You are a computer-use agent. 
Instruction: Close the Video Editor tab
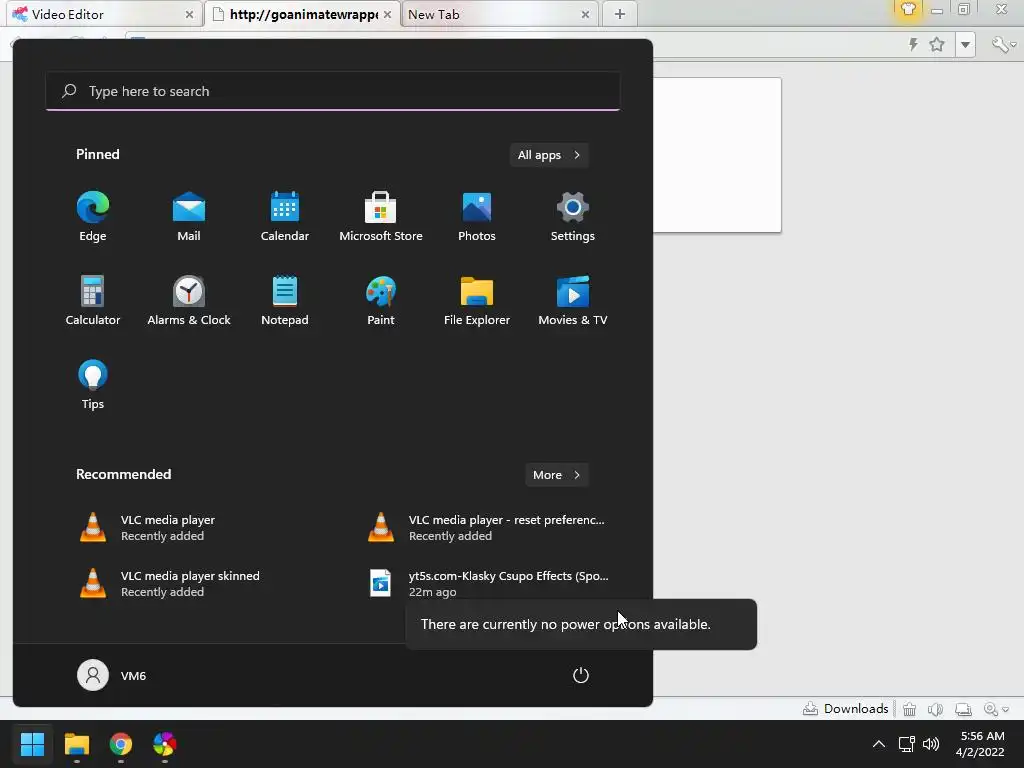click(189, 14)
